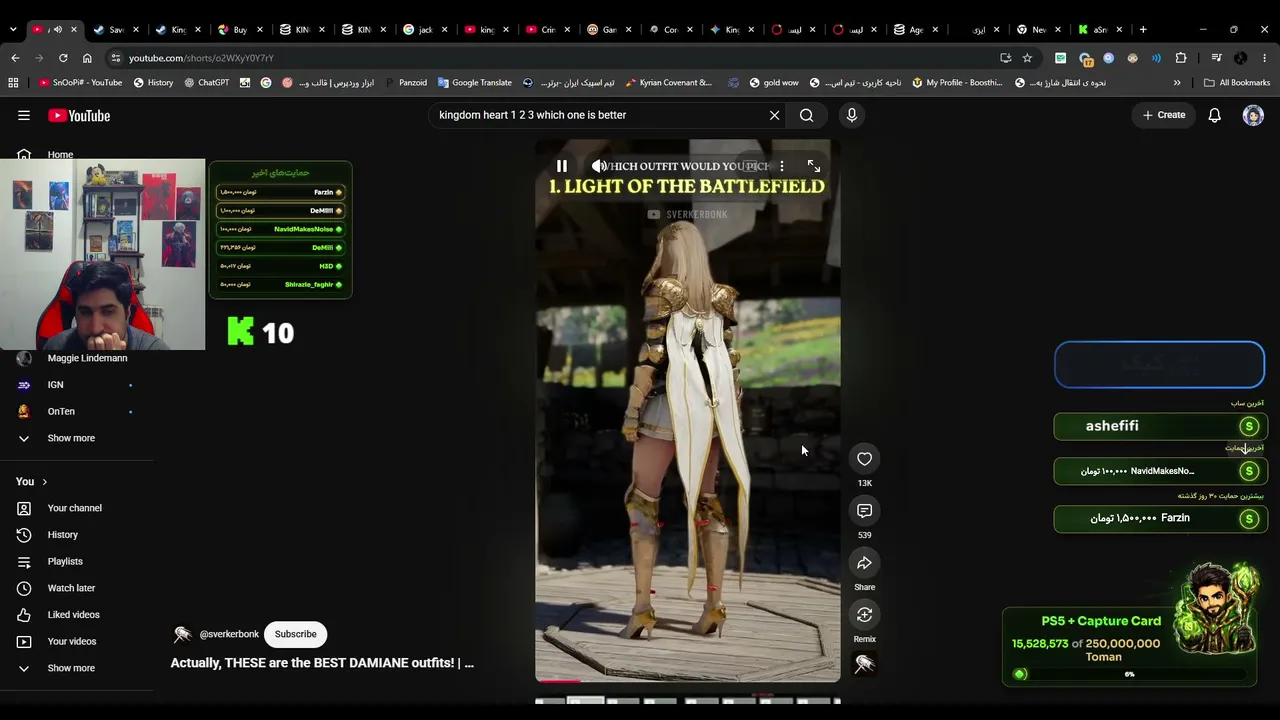Screen dimensions: 1280x720
Task: Switch to the Crin YouTube tab
Action: 548,29
